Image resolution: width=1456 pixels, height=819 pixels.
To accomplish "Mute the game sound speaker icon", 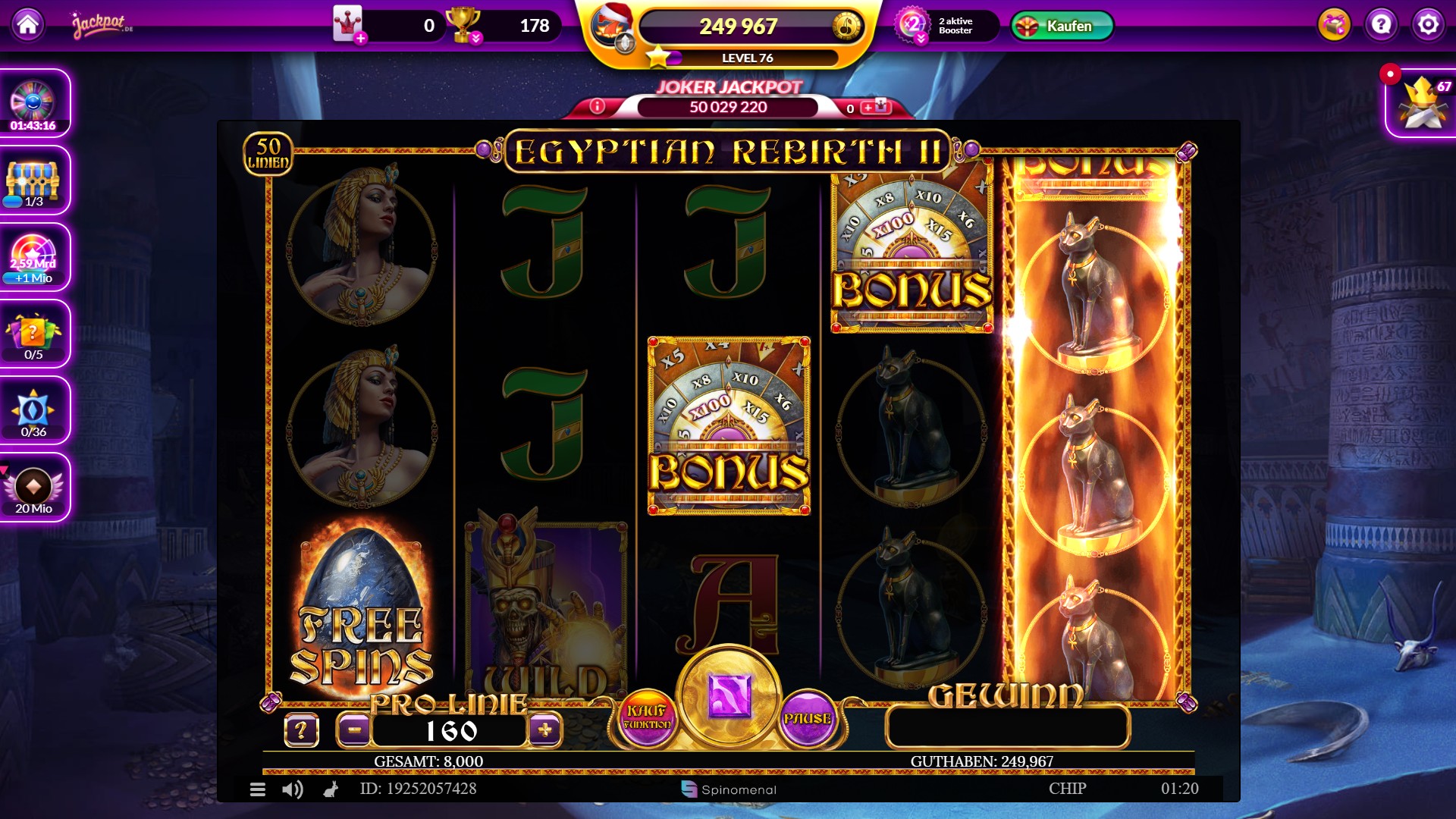I will (292, 789).
